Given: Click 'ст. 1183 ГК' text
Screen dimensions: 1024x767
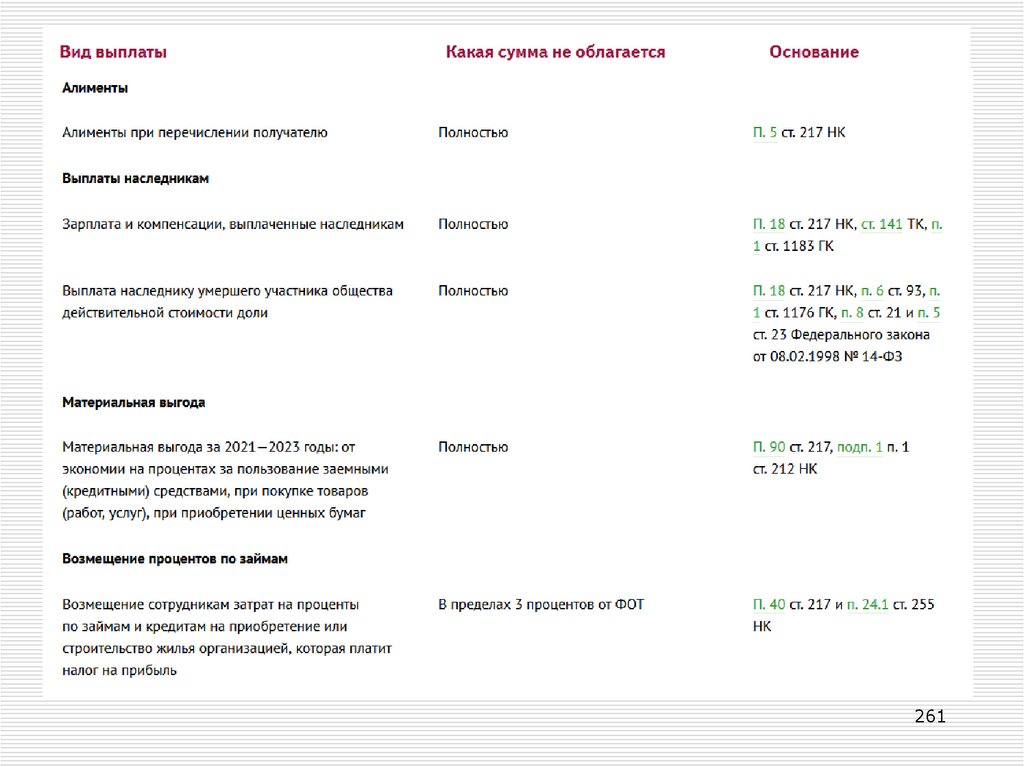Looking at the screenshot, I should tap(799, 246).
